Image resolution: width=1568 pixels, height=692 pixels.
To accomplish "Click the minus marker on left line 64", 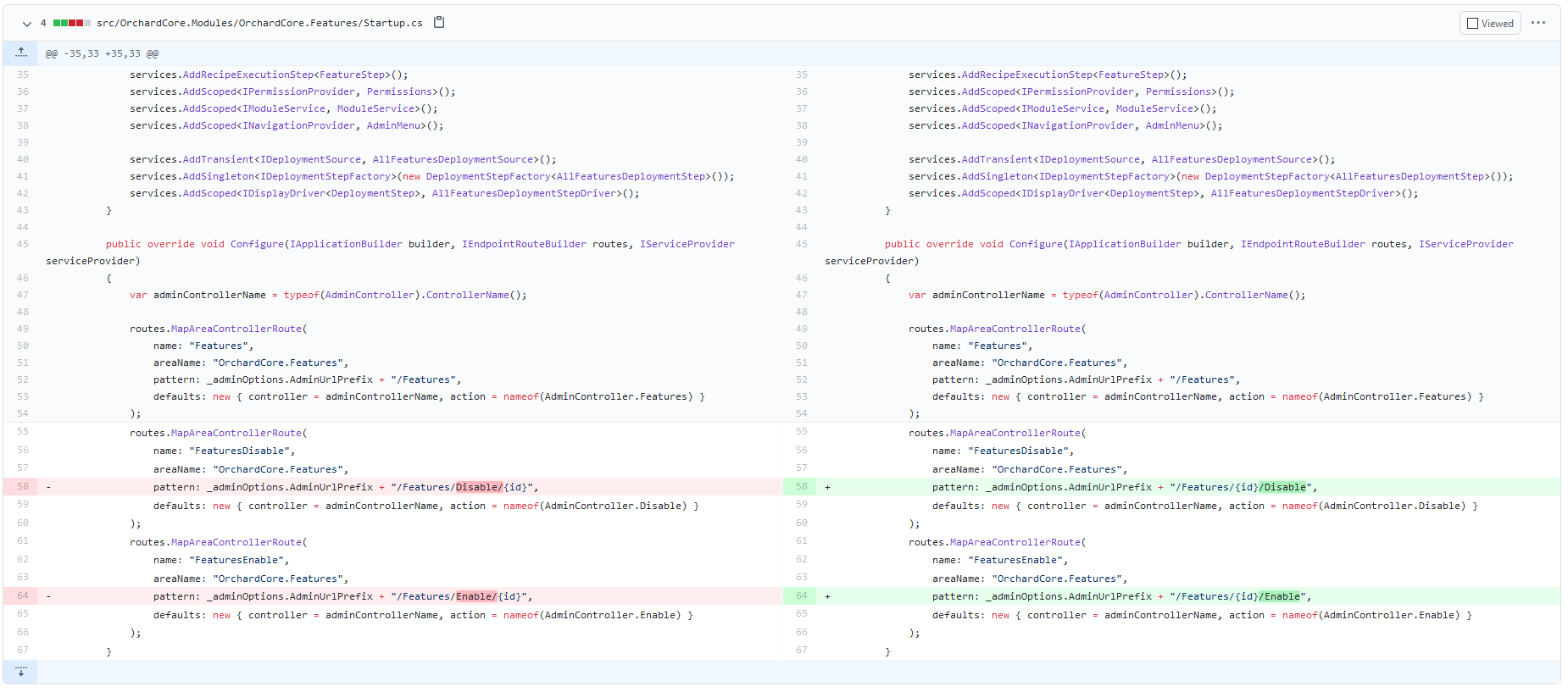I will 48,596.
